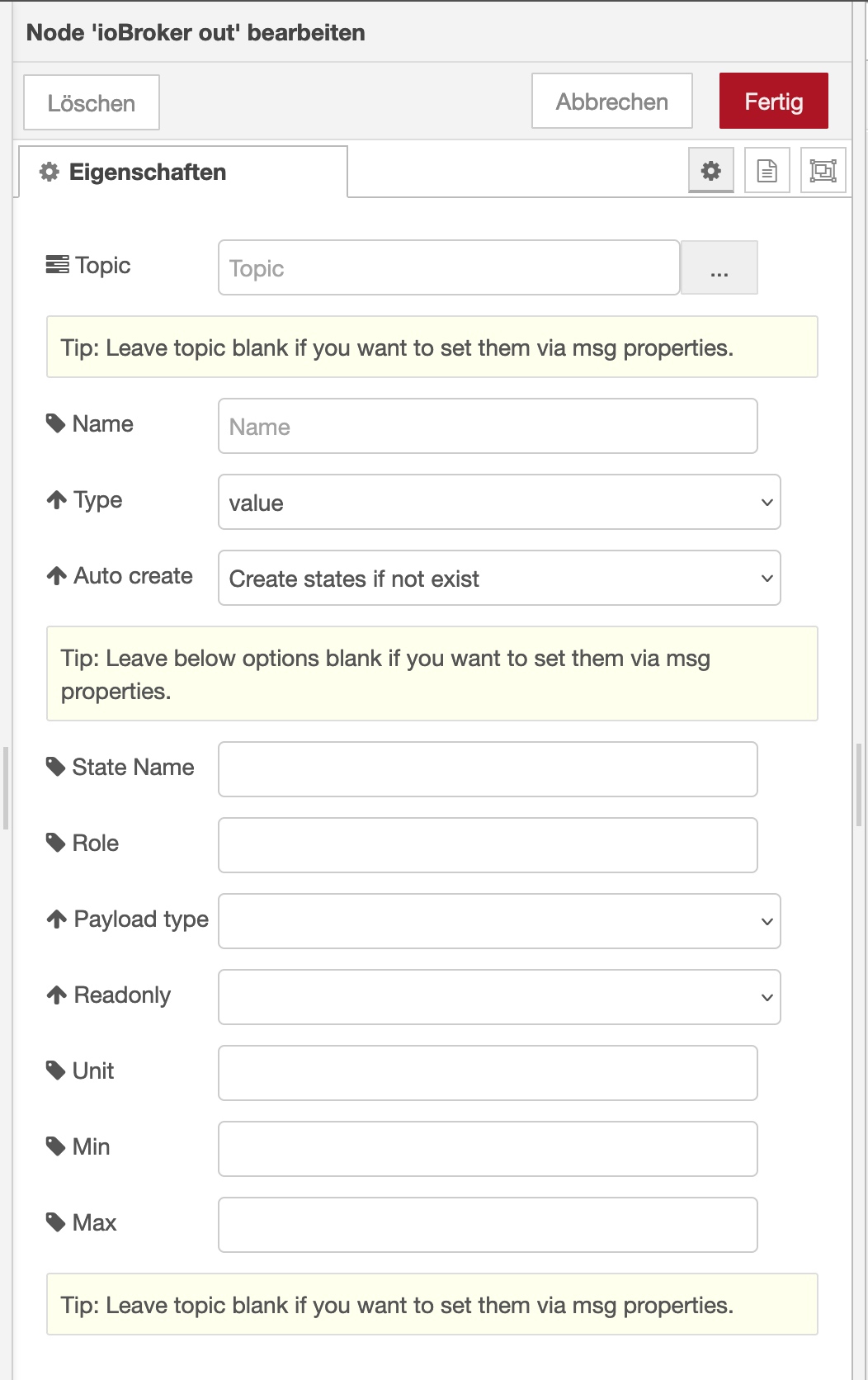
Task: Click into the Name text field
Action: (x=487, y=427)
